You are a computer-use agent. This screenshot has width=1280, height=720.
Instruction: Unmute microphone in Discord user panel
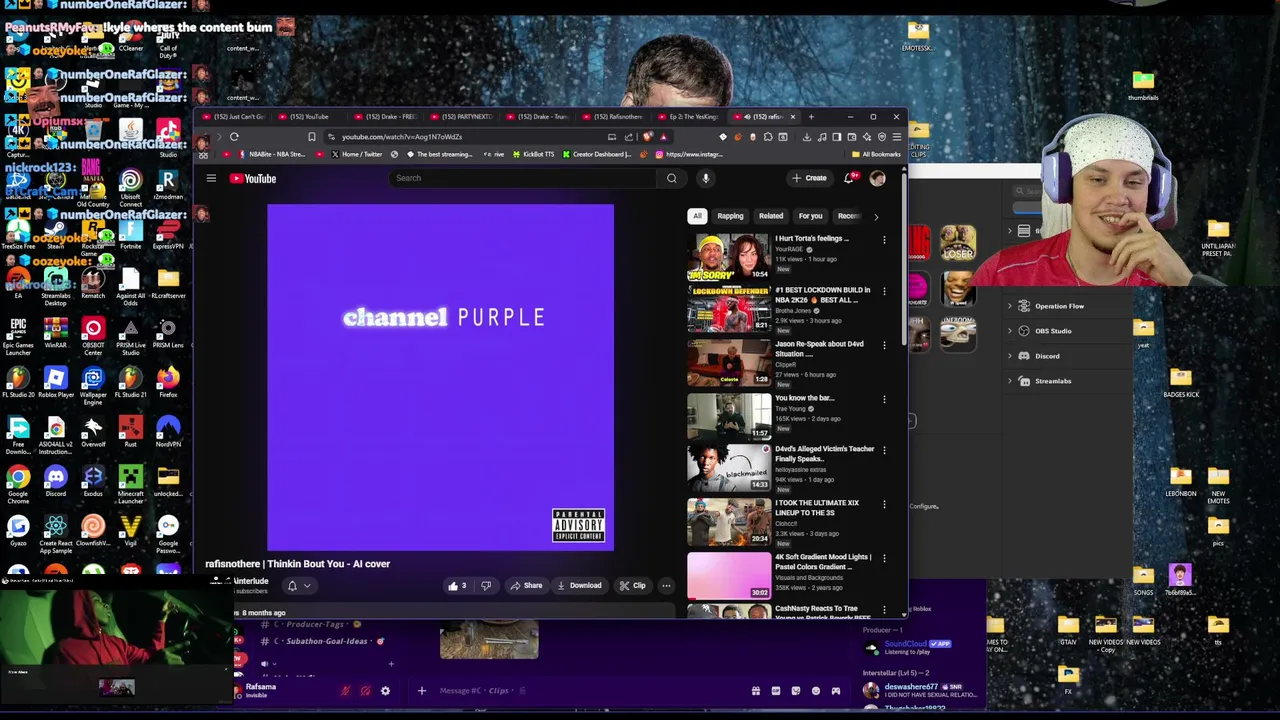[x=345, y=691]
